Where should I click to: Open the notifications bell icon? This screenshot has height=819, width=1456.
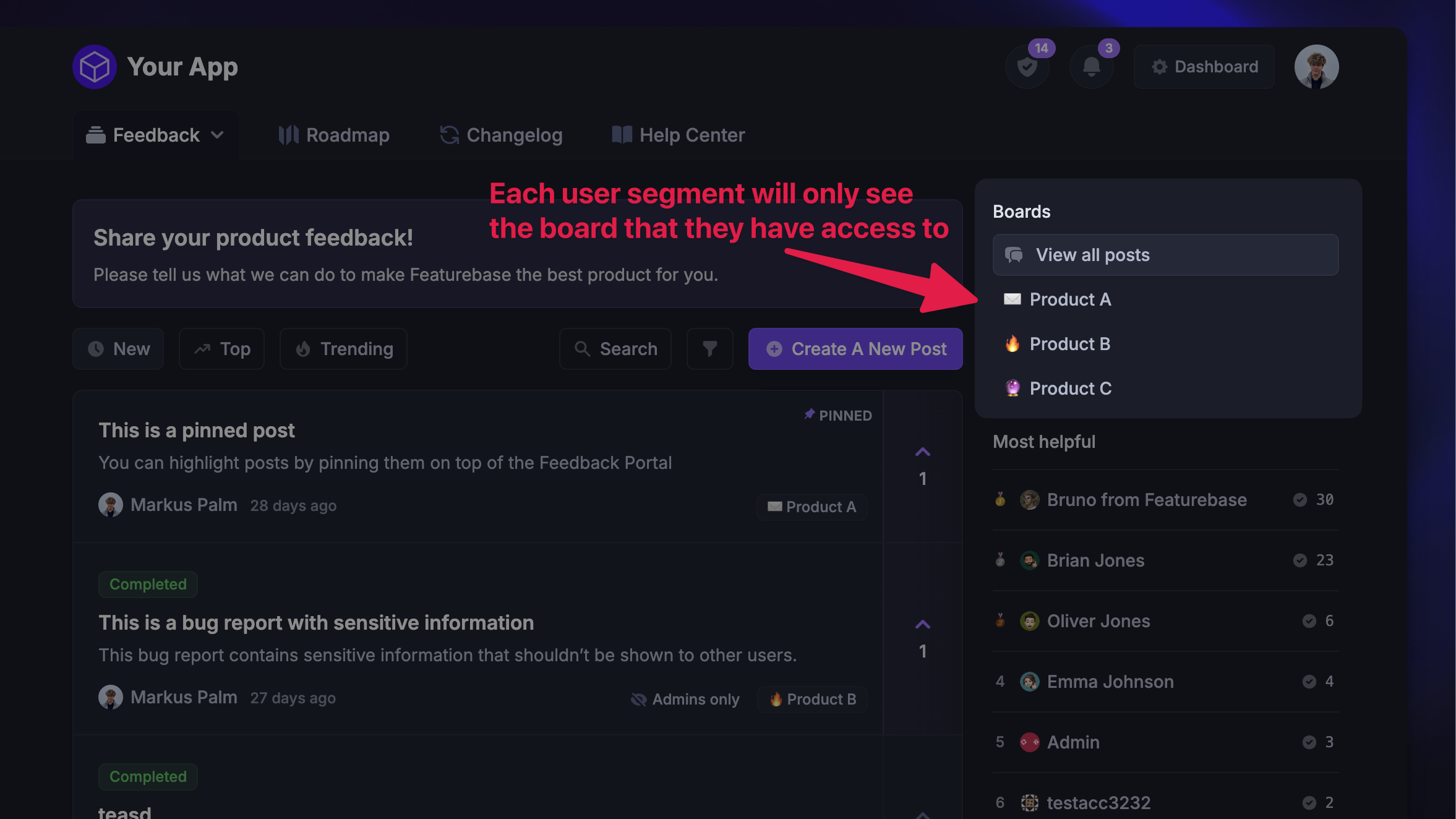pos(1092,67)
